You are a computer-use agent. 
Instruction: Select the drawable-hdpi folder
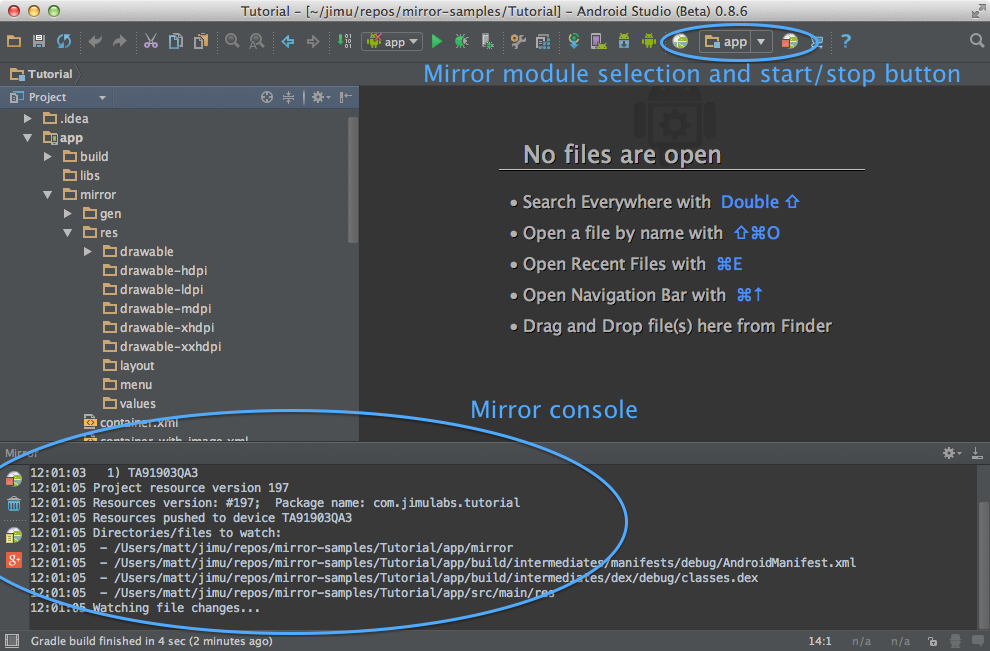[x=155, y=271]
